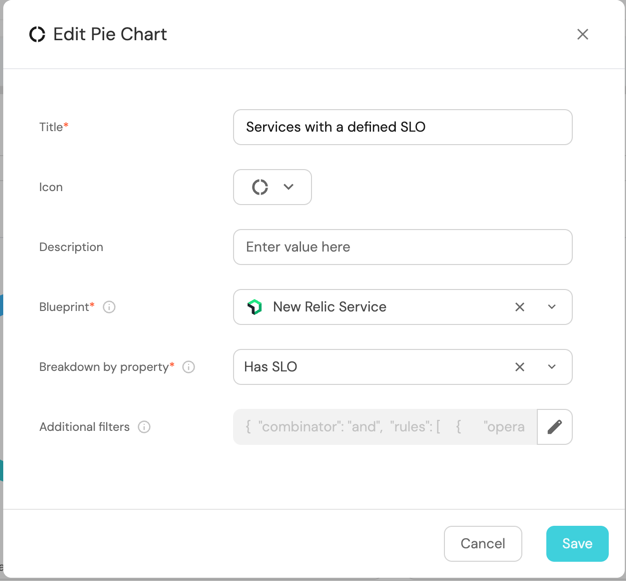
Task: Save the pie chart changes
Action: tap(577, 544)
